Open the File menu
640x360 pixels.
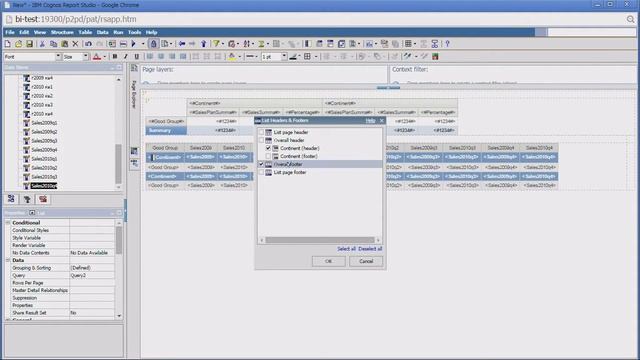point(10,32)
